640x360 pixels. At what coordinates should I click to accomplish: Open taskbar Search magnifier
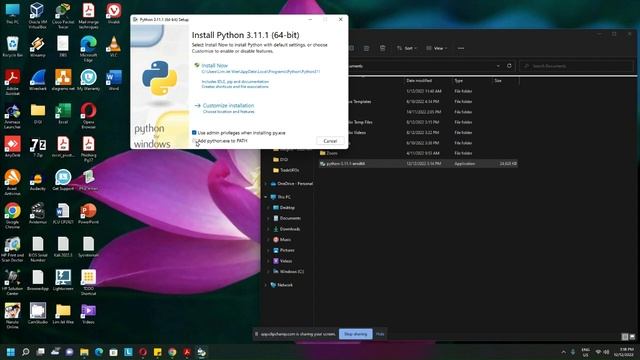(26, 352)
